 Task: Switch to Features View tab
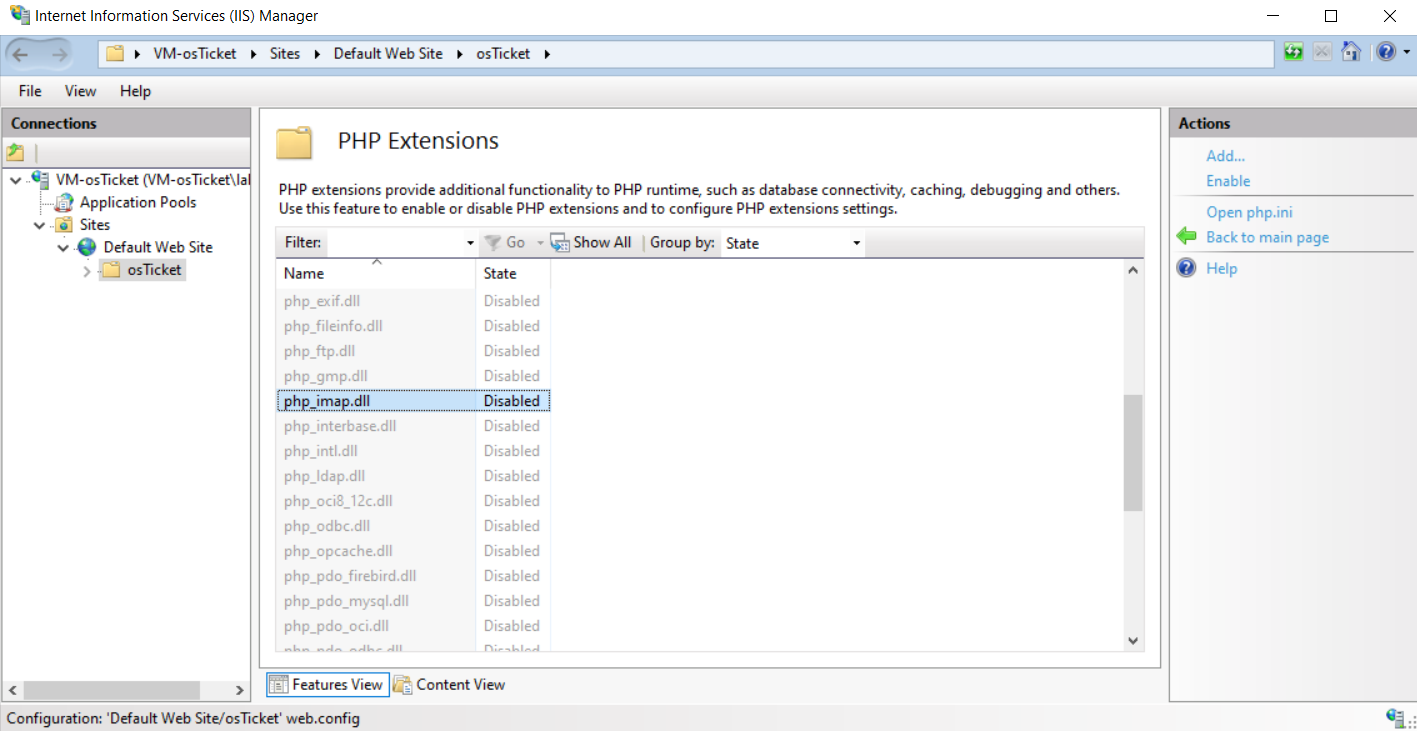[327, 684]
